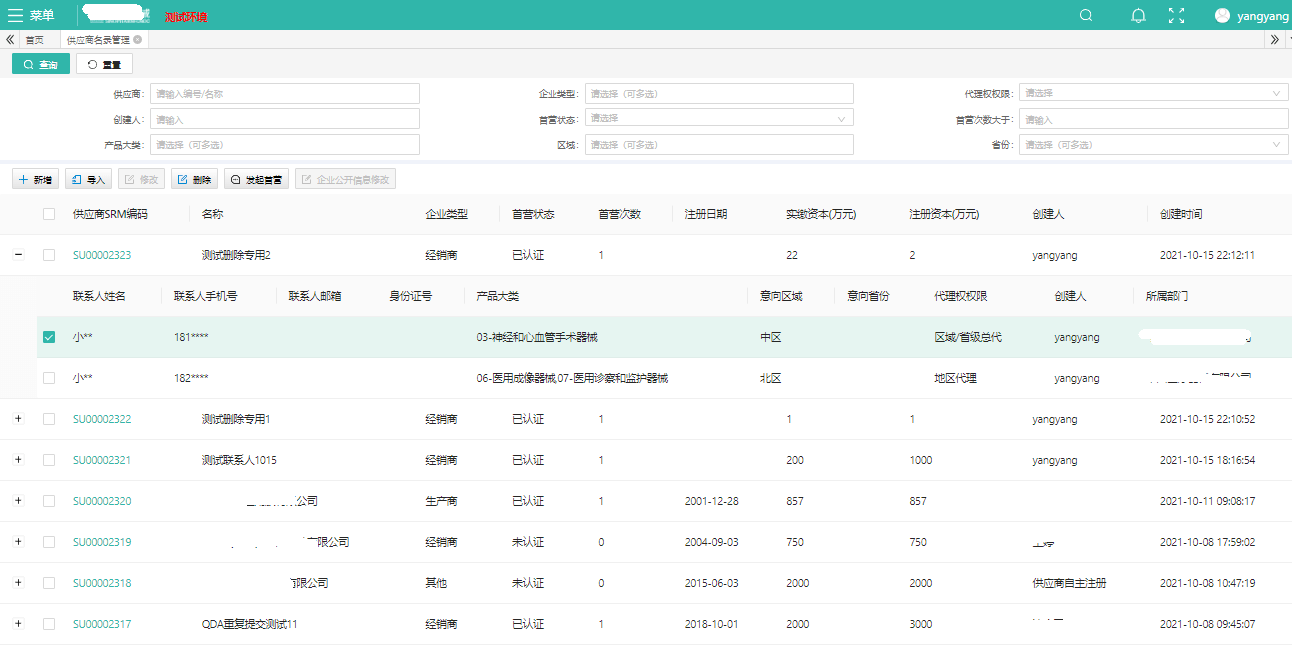This screenshot has height=645, width=1292.
Task: Open the 首营状态 dropdown
Action: coord(718,118)
